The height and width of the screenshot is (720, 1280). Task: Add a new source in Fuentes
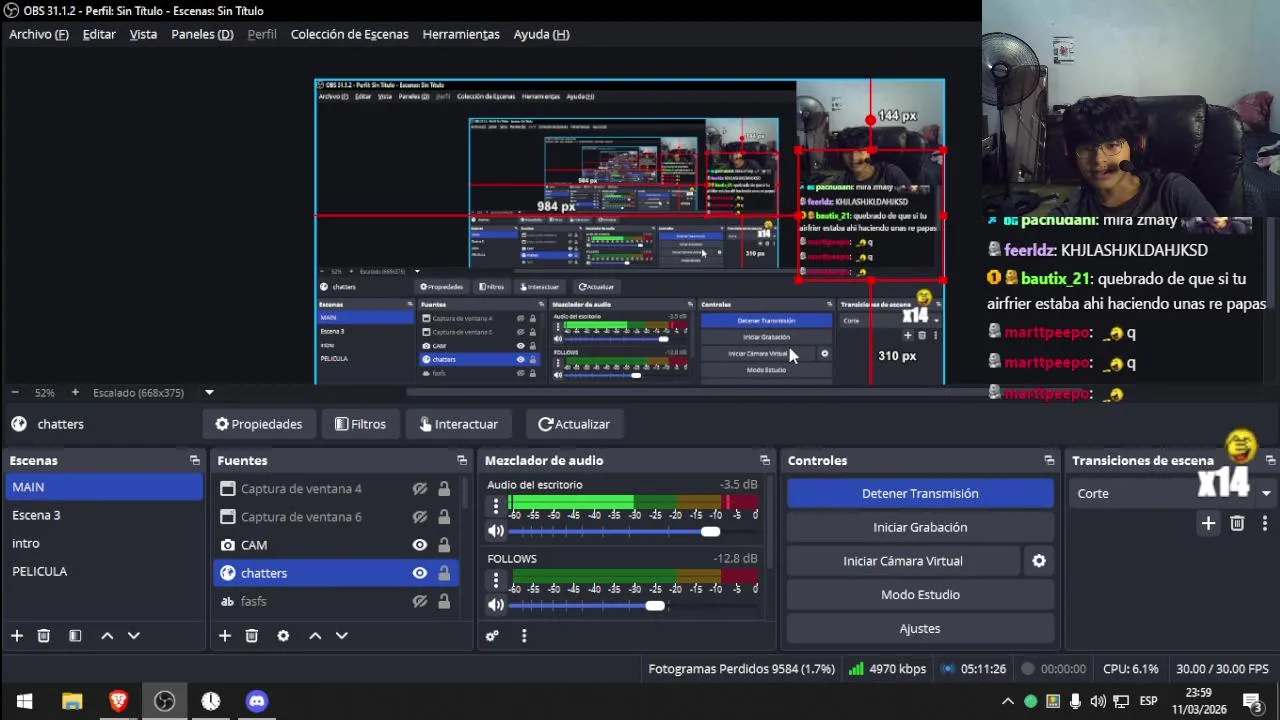coord(225,636)
